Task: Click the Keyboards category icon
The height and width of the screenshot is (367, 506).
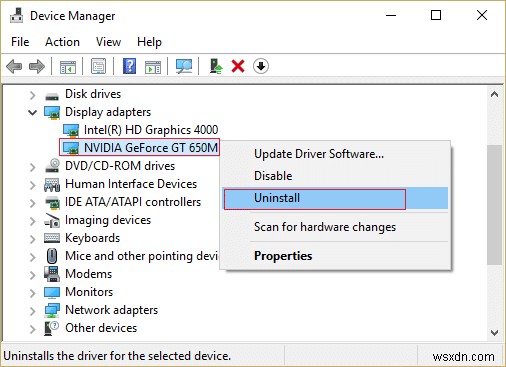Action: tap(52, 238)
